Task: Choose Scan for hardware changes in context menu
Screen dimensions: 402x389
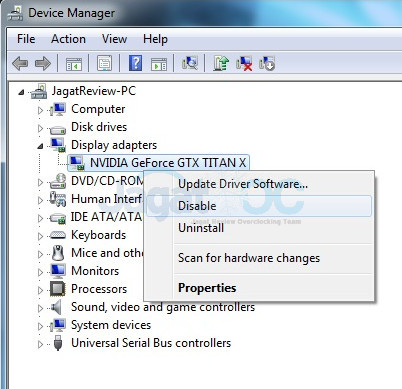Action: click(259, 258)
